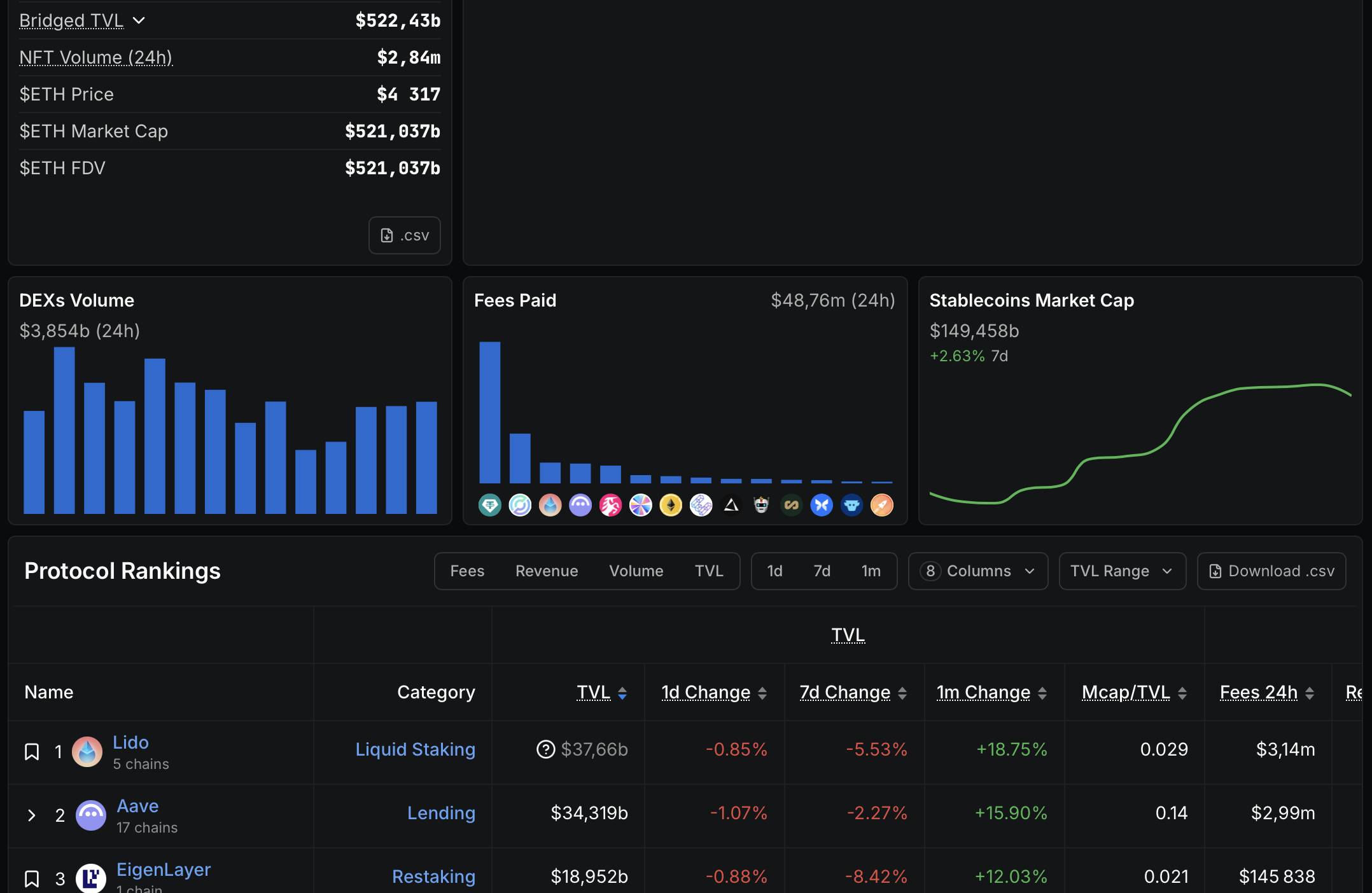Click the EigenLayer logo in rankings table
Viewport: 1372px width, 893px height.
91,878
